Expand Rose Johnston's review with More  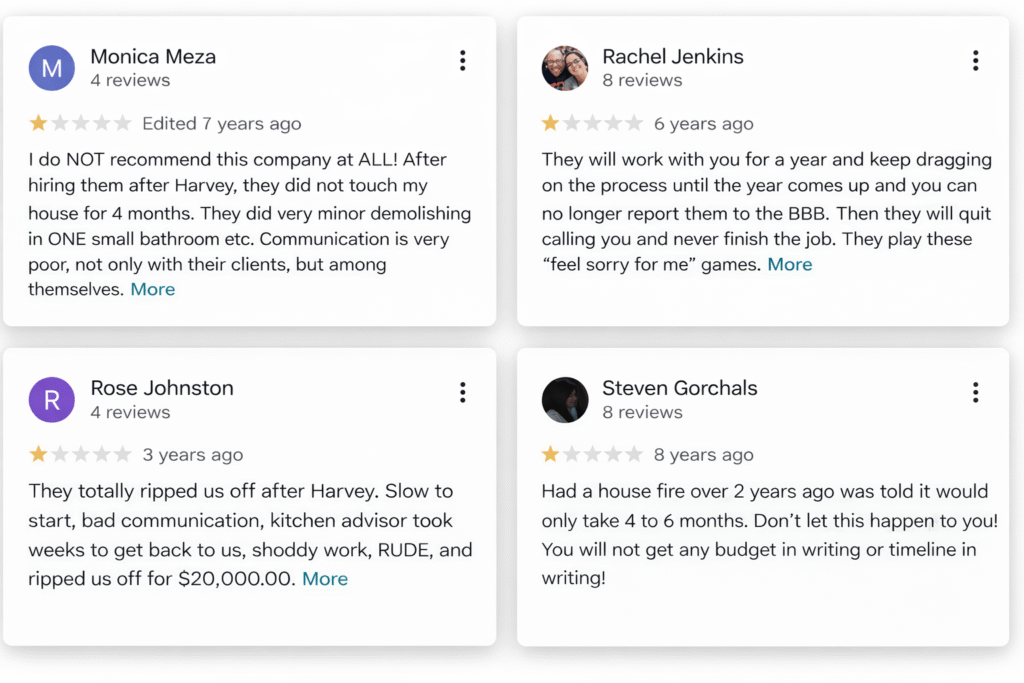point(325,578)
